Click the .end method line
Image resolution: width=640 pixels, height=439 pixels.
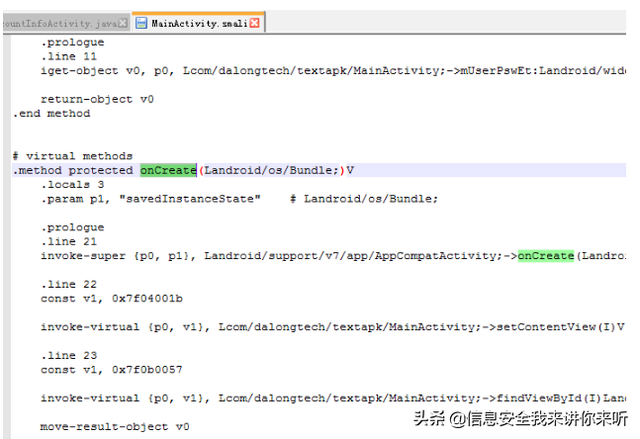pos(51,113)
